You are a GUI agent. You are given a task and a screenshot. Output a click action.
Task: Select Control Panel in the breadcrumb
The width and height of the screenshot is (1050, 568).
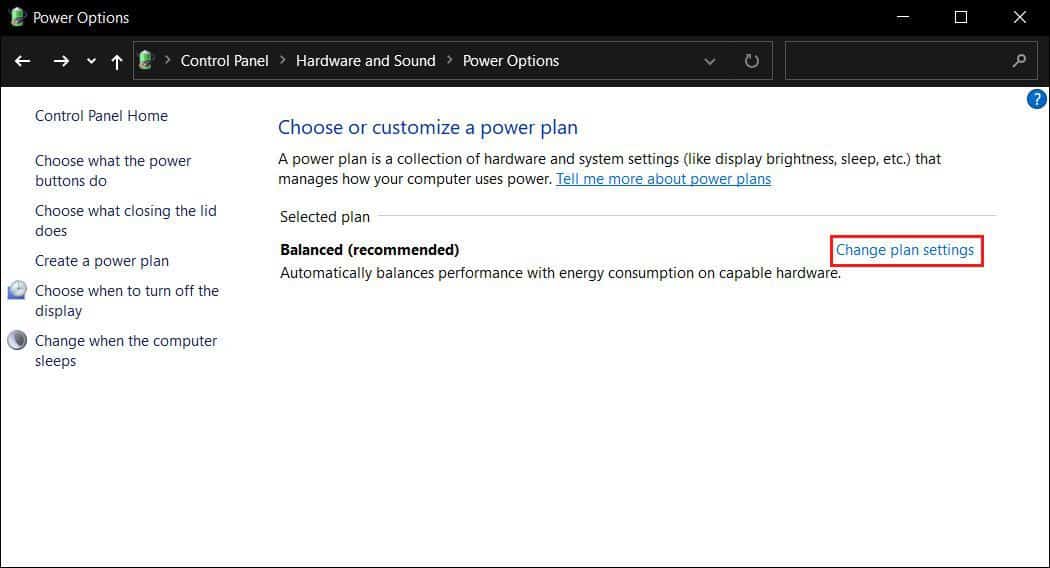(224, 61)
